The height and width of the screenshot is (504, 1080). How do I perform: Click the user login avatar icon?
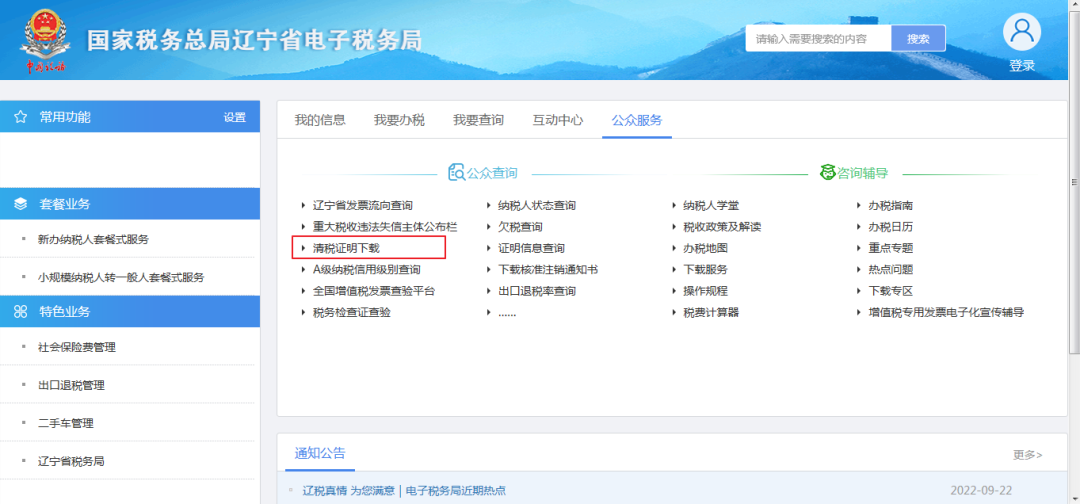point(1021,32)
